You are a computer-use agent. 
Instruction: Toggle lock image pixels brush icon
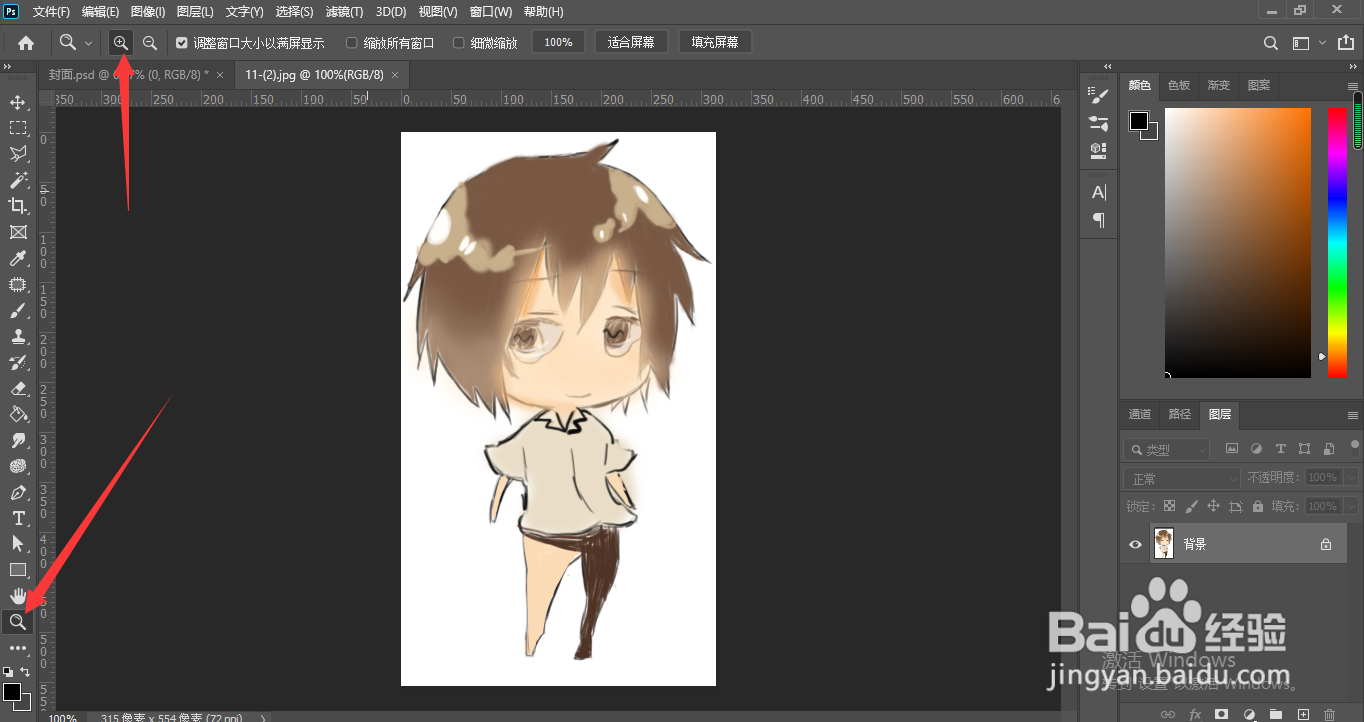(x=1191, y=506)
